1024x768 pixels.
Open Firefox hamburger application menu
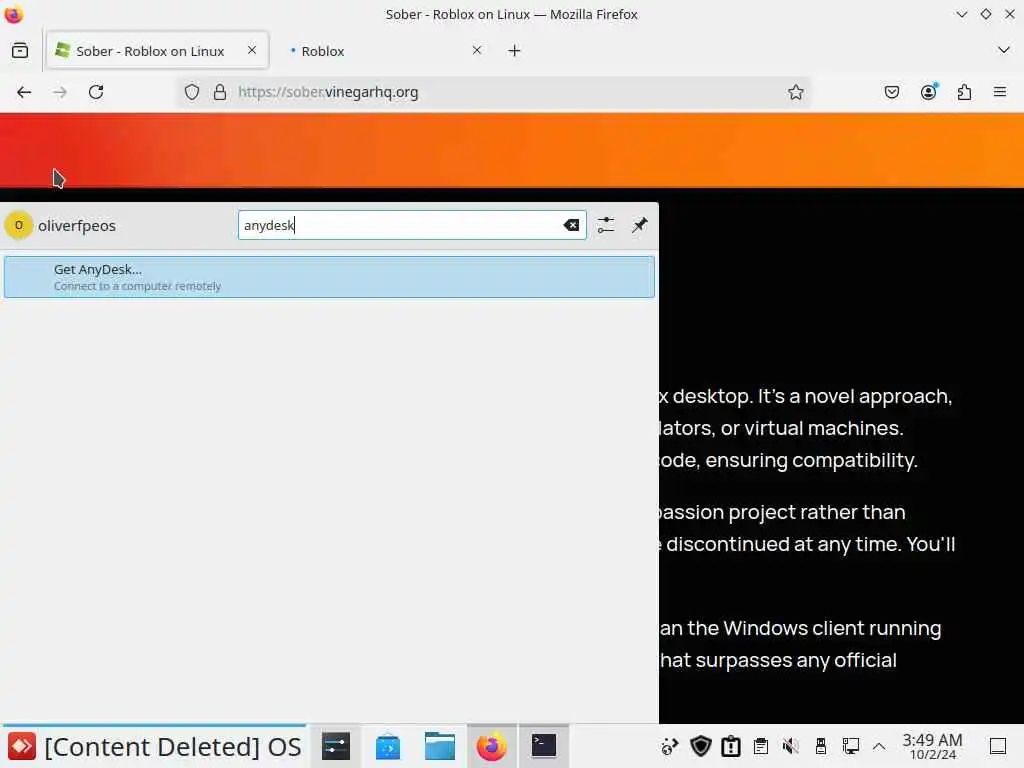tap(1000, 92)
